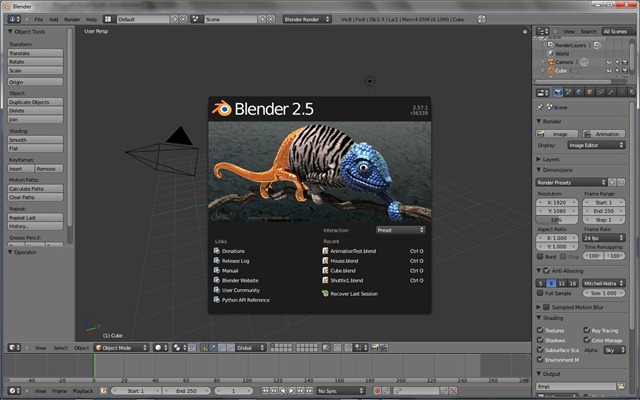Screen dimensions: 640x400
Task: Open the Render properties tab icon
Action: (x=558, y=93)
